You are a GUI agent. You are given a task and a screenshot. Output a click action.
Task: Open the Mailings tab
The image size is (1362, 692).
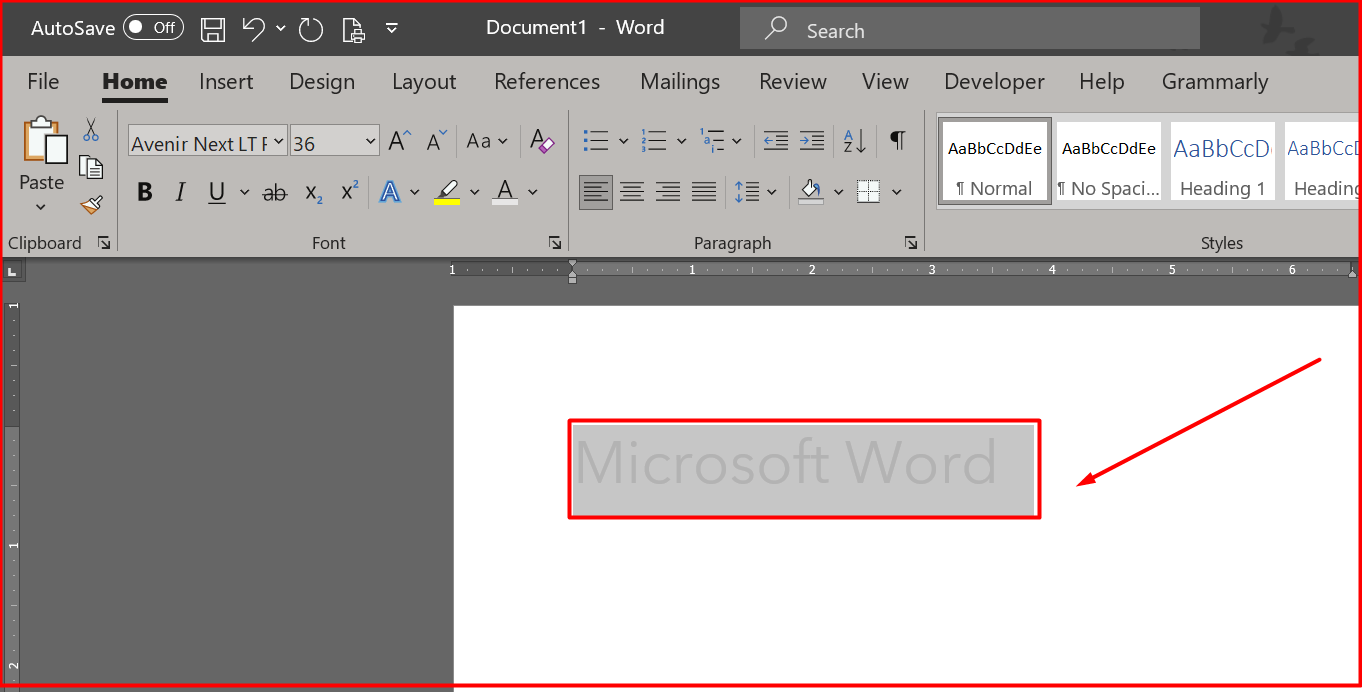(x=680, y=82)
